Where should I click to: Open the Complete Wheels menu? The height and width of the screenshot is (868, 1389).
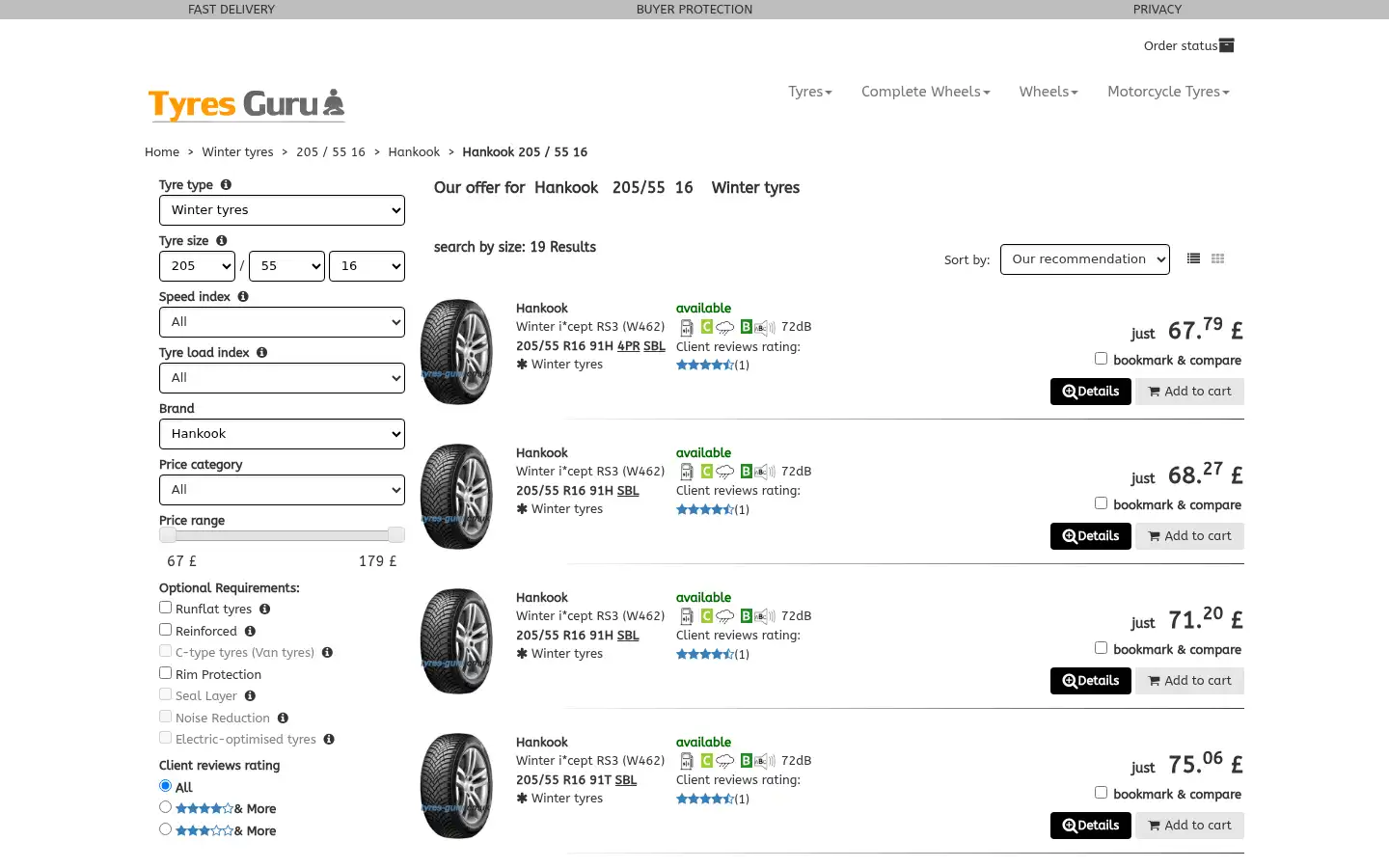pos(926,92)
